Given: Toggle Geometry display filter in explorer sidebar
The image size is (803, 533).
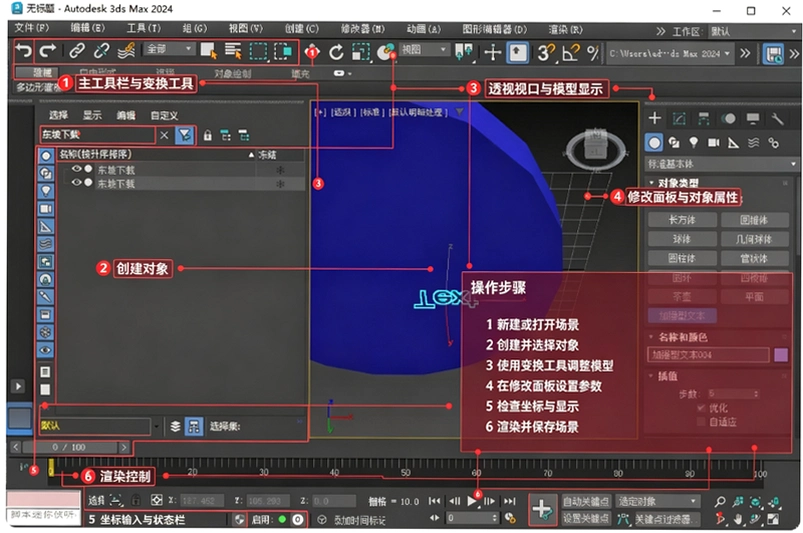Looking at the screenshot, I should 46,156.
